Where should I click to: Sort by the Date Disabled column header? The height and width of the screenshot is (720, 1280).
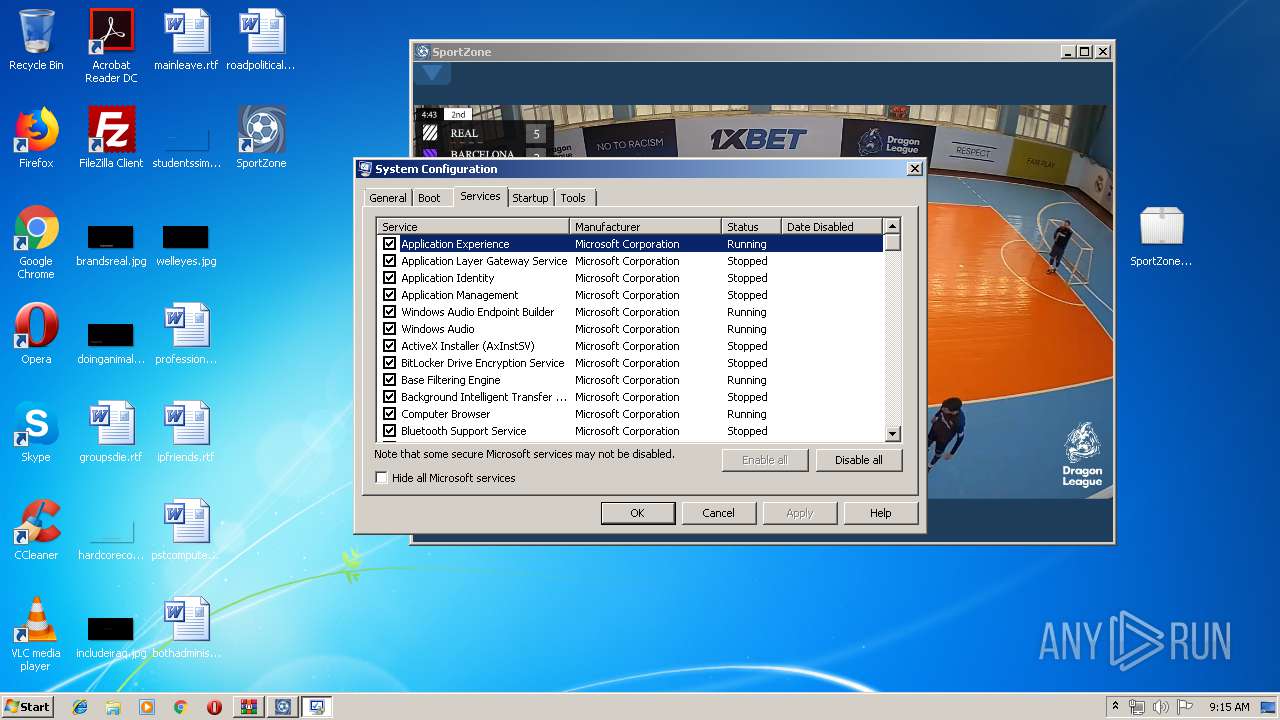click(832, 227)
